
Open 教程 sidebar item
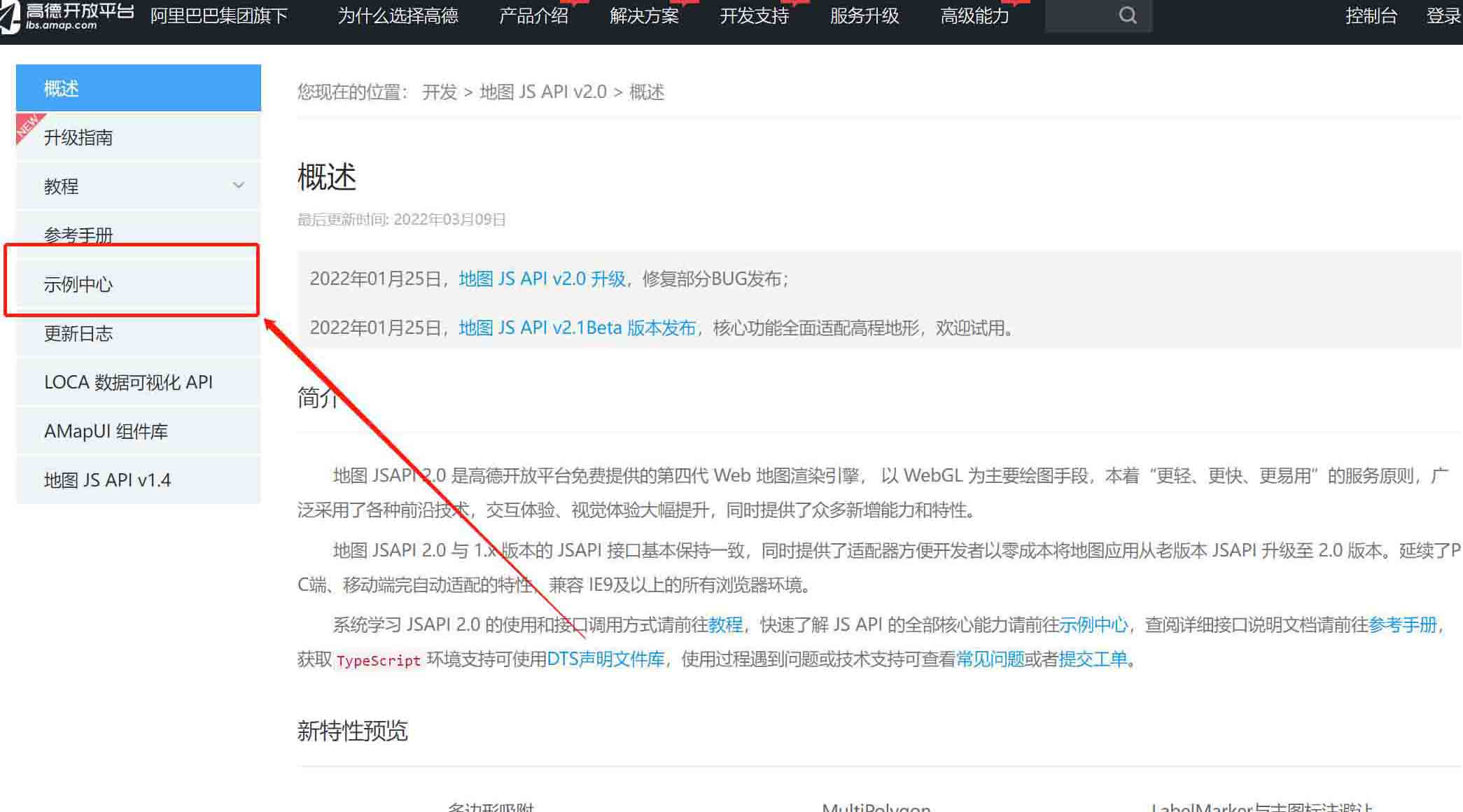click(x=139, y=186)
